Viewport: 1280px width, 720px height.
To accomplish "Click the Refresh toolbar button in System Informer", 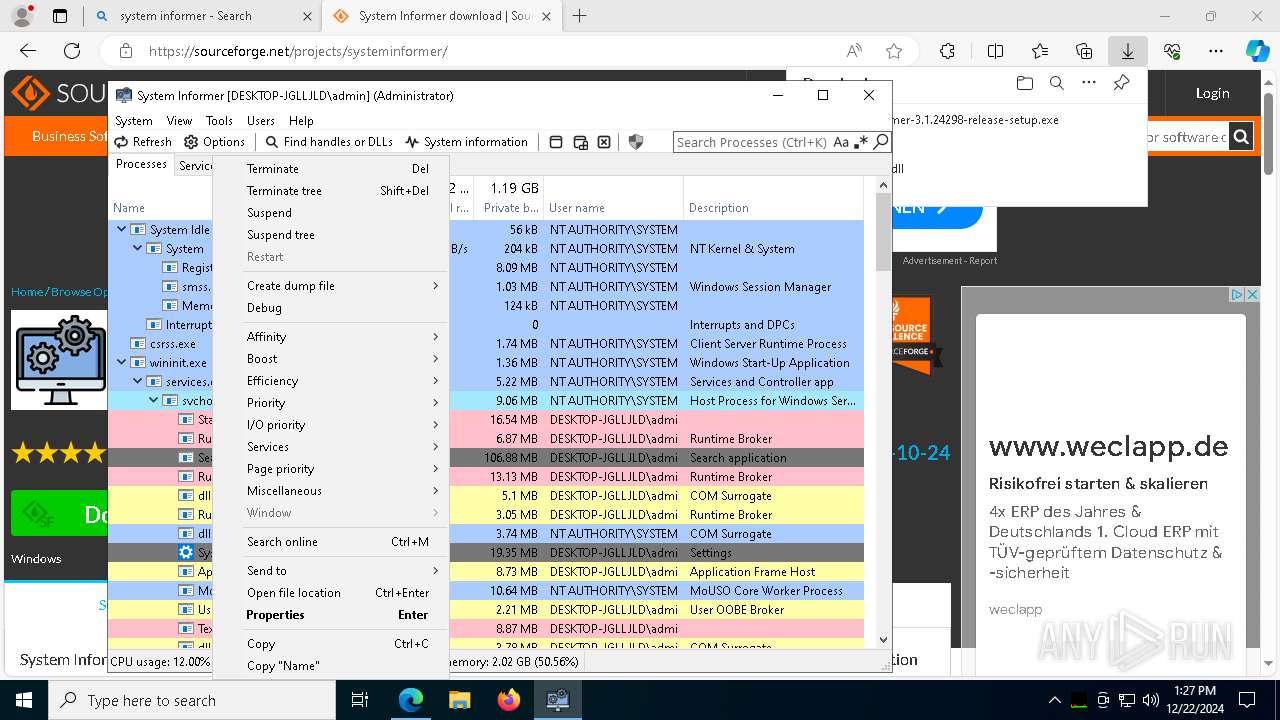I will tap(143, 142).
